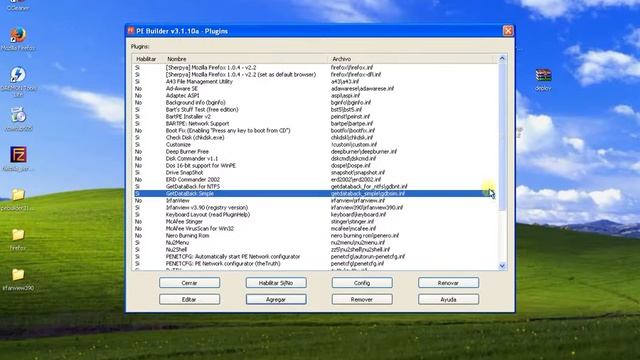
Task: Select the irfanview390 folder on desktop
Action: 18,279
